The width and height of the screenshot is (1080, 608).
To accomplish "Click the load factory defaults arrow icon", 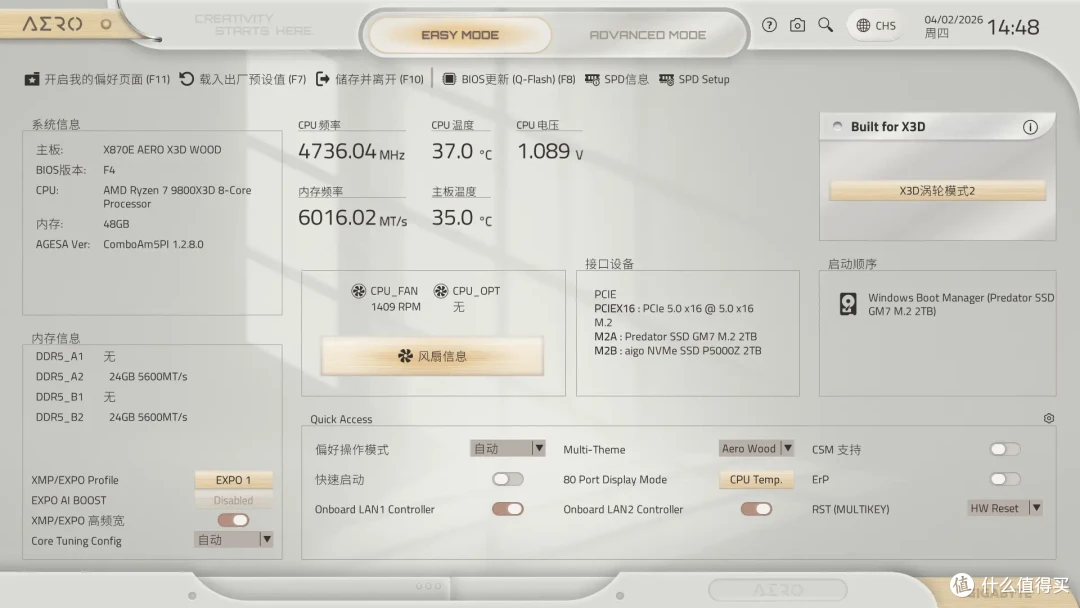I will click(187, 79).
